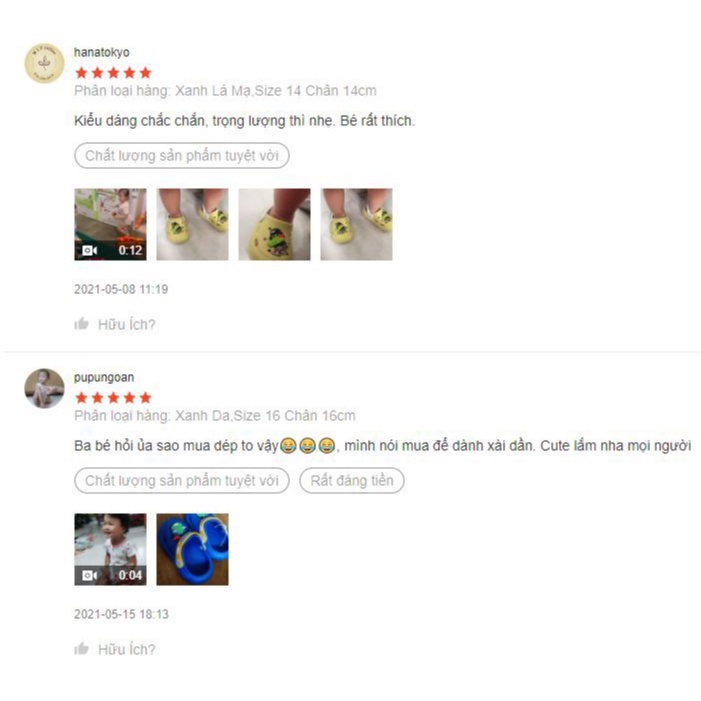Click pupungoan's round profile avatar
Viewport: 701px width, 701px height.
[x=44, y=389]
